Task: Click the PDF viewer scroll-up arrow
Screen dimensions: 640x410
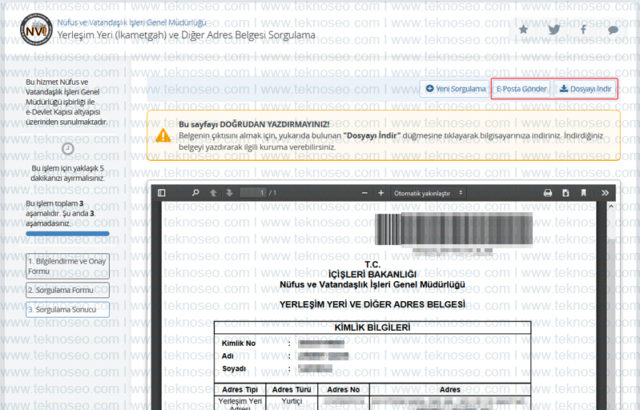Action: [611, 206]
